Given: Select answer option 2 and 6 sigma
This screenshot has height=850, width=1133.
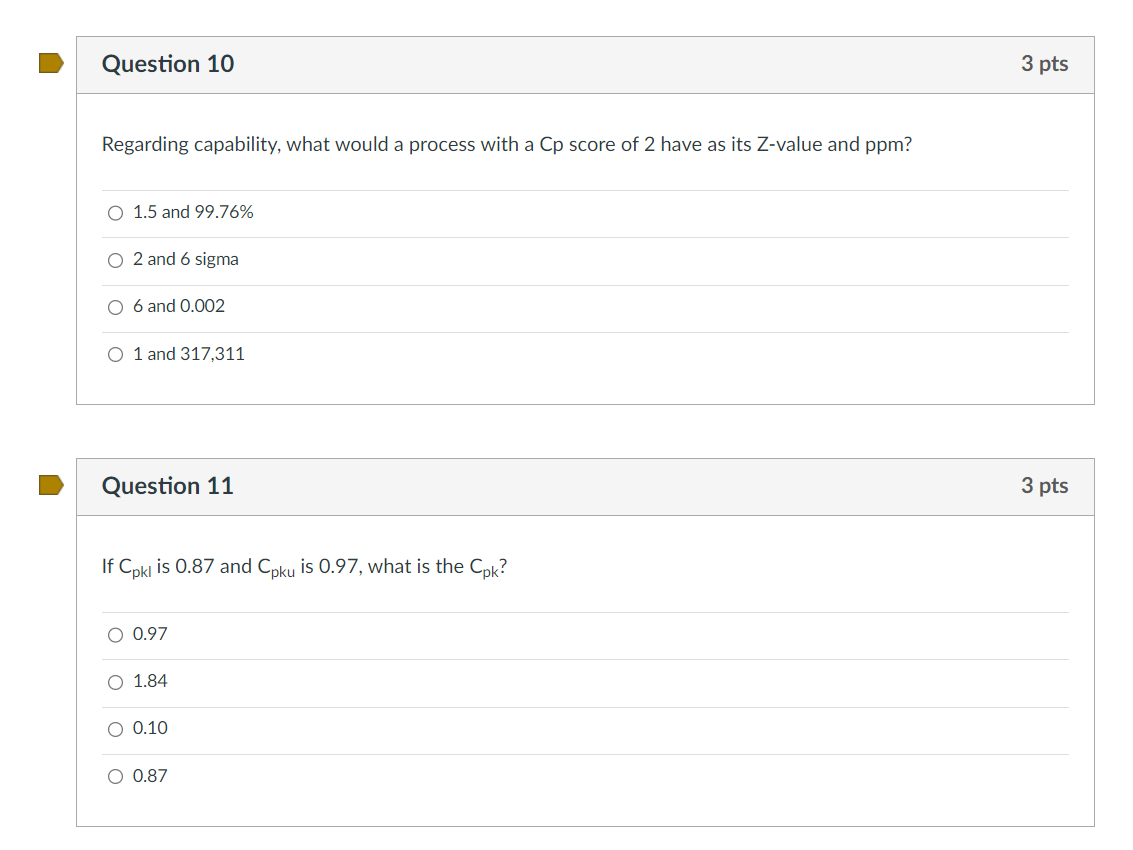Looking at the screenshot, I should pos(115,260).
